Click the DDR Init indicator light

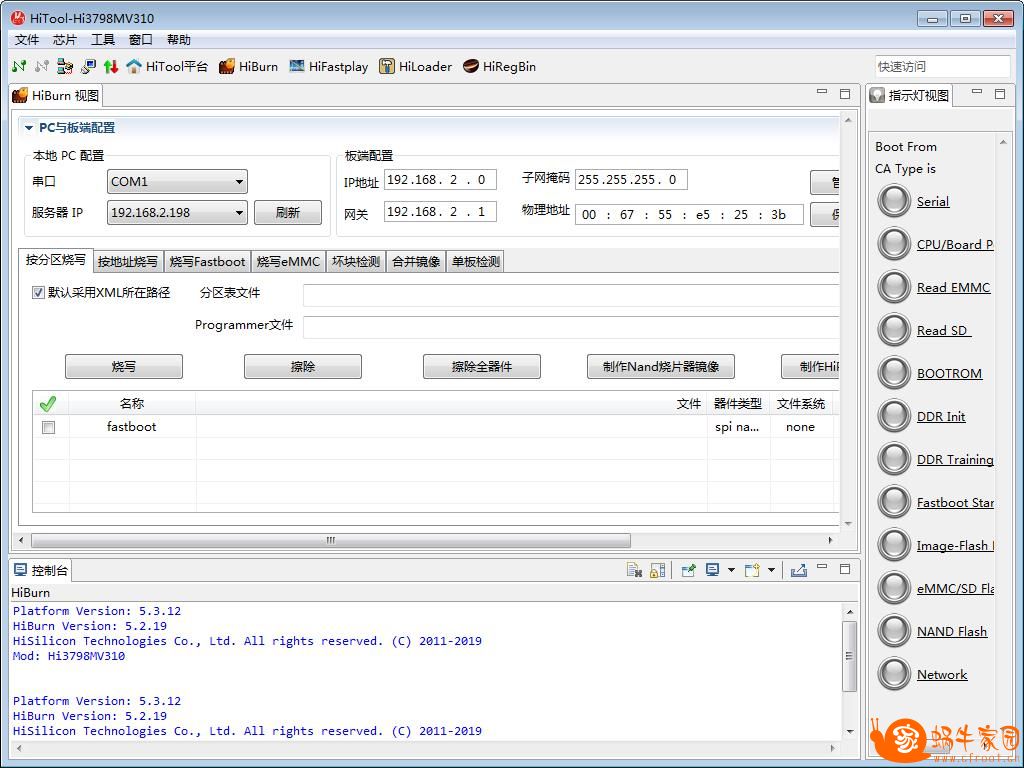point(893,416)
